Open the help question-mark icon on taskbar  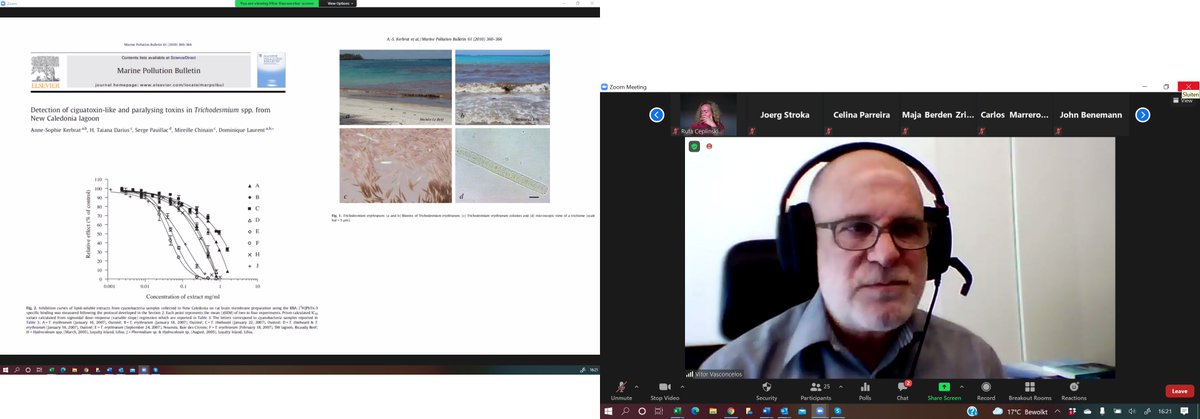click(971, 411)
